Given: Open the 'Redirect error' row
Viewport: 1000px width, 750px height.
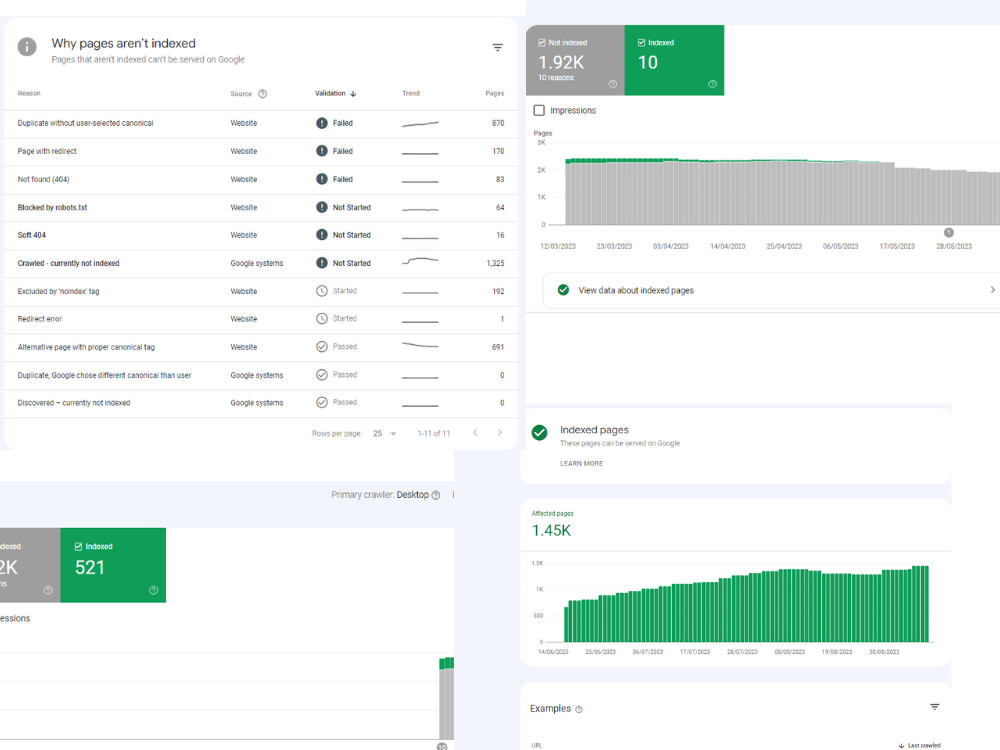Looking at the screenshot, I should pos(260,318).
